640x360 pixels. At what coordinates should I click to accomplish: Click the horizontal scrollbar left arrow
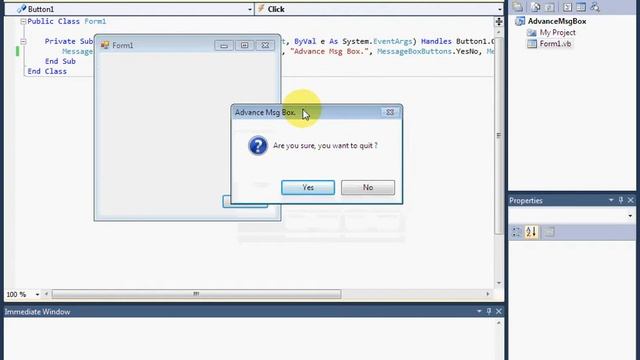[x=46, y=294]
